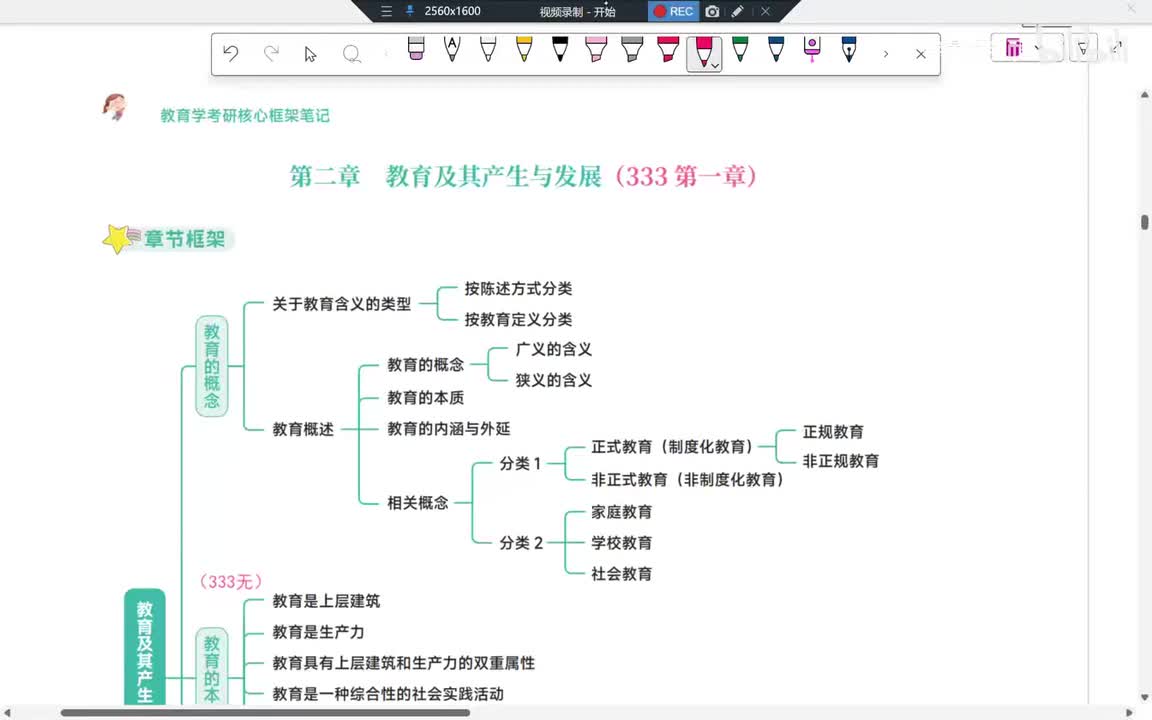Choose the gray highlighter
The image size is (1152, 720).
(632, 49)
